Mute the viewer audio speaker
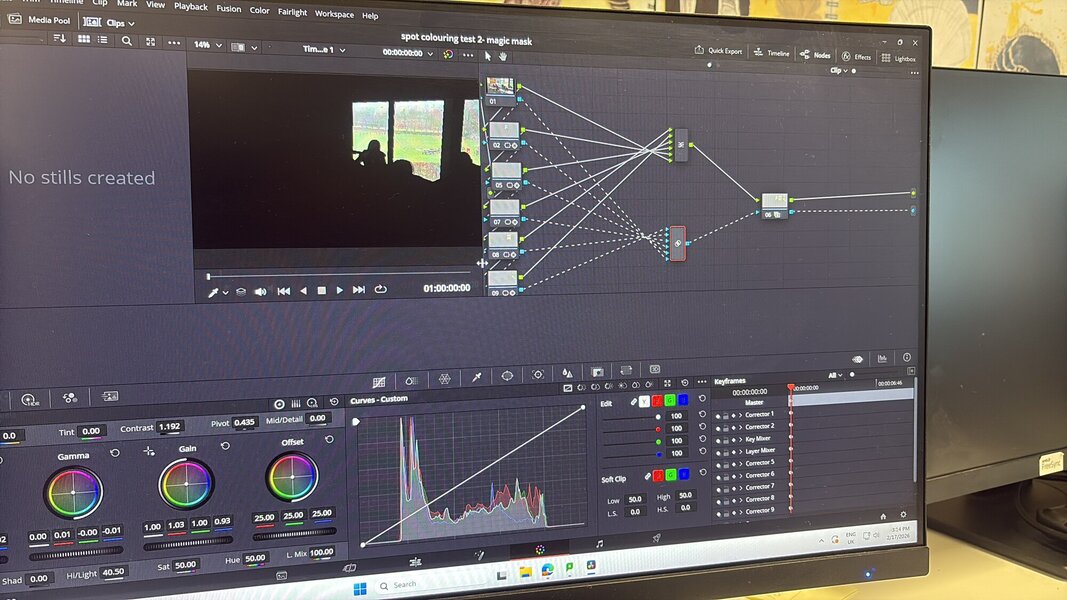The height and width of the screenshot is (600, 1067). (260, 291)
